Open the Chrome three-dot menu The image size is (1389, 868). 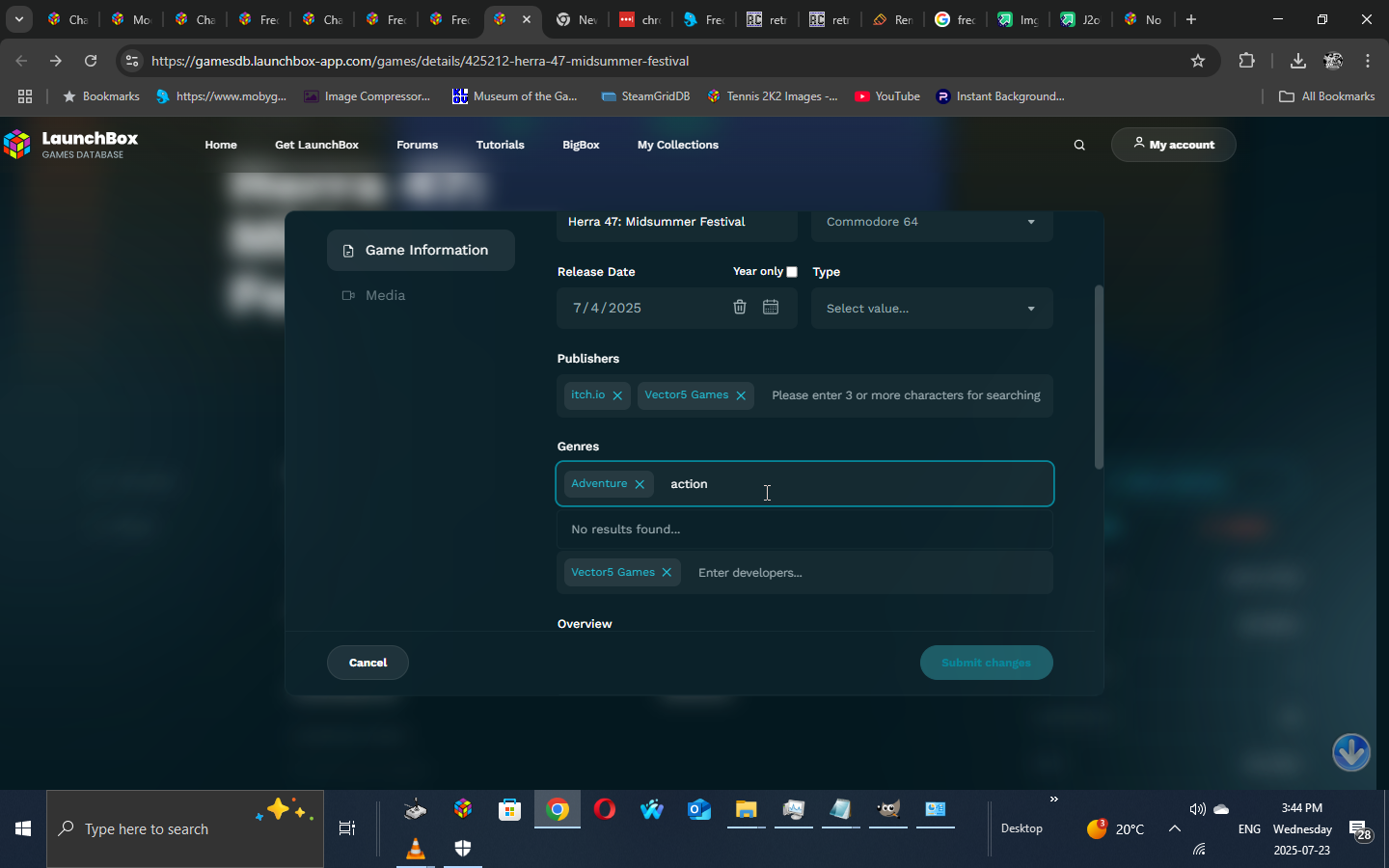tap(1368, 61)
